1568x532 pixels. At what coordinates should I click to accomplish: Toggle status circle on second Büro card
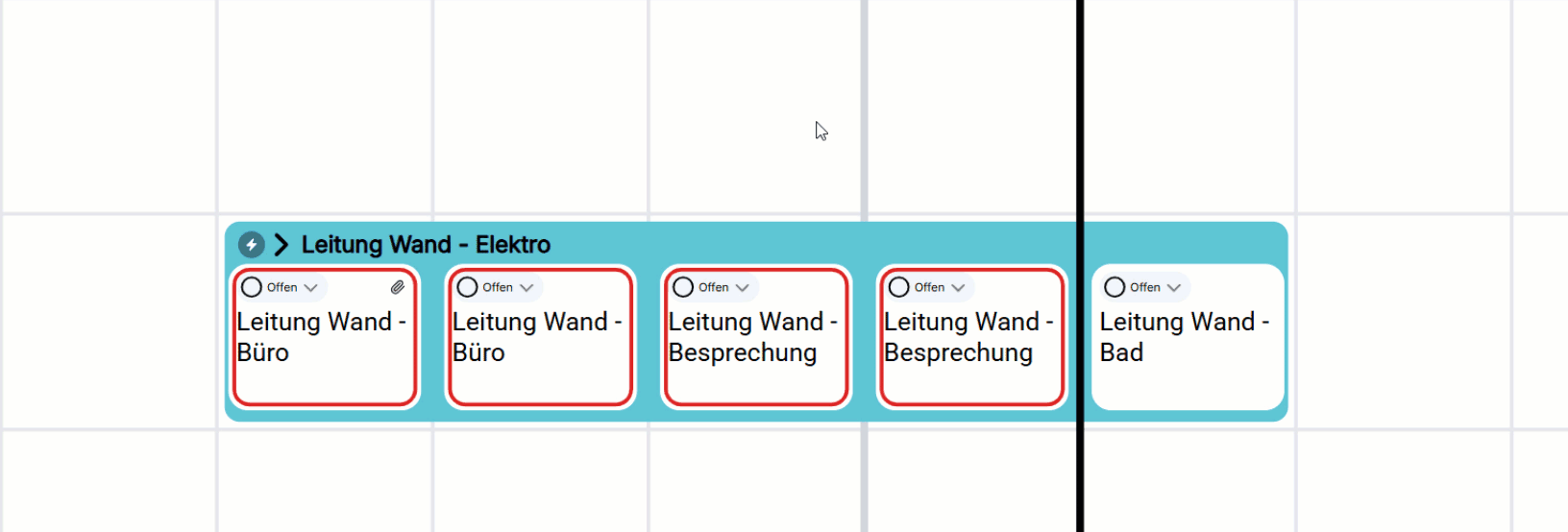(468, 287)
